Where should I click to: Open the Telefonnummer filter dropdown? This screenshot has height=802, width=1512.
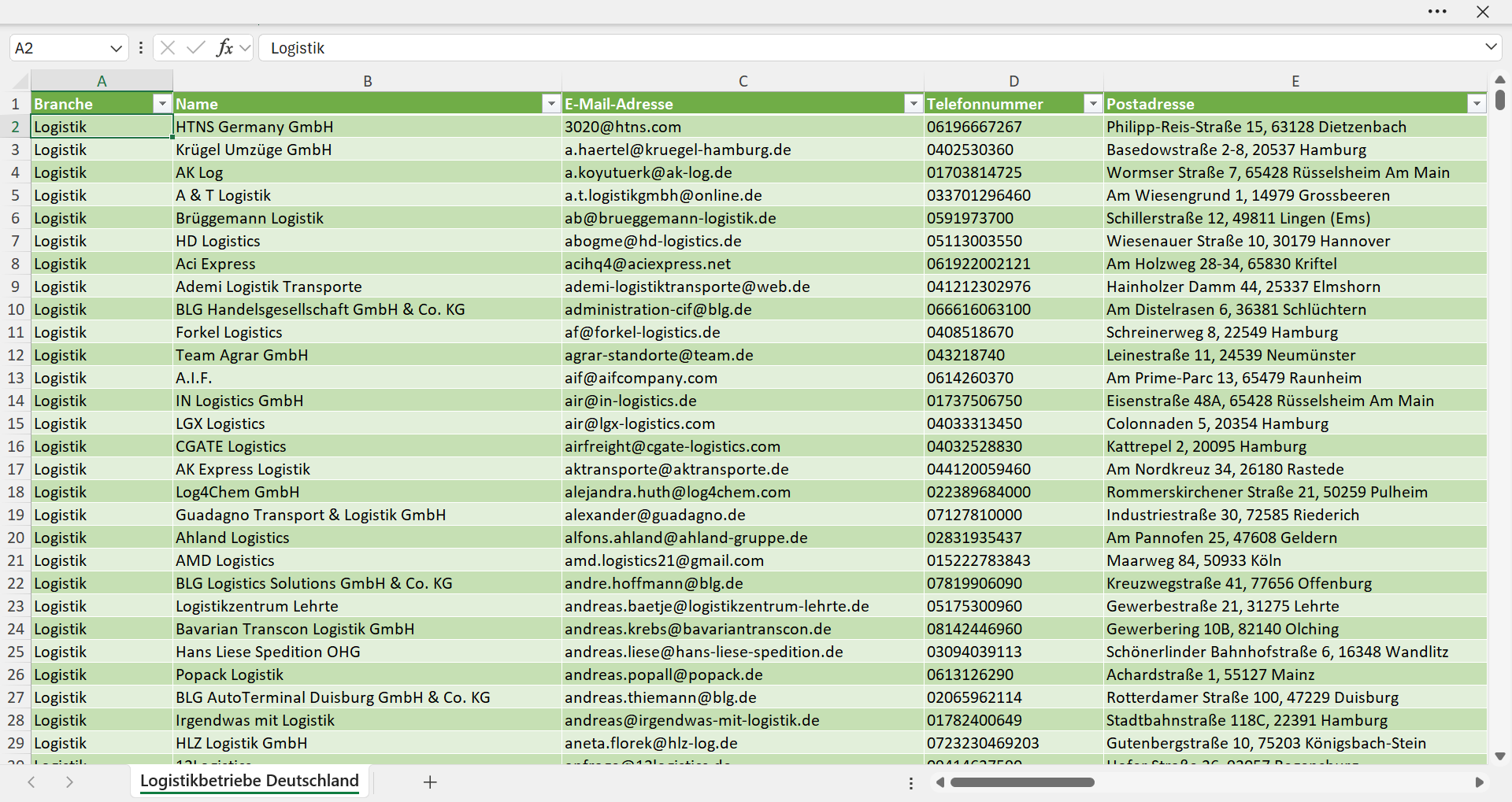1093,104
